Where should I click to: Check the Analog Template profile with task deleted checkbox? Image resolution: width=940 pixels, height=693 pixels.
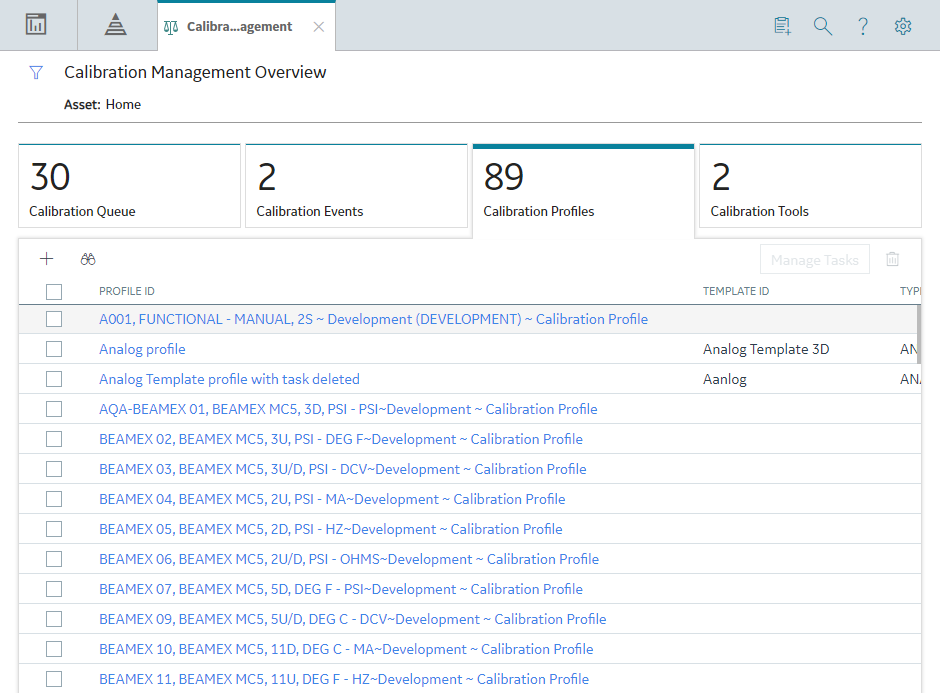coord(54,379)
